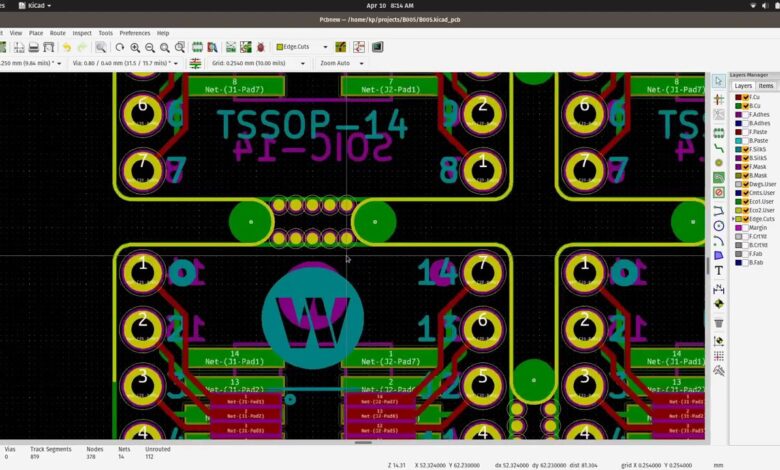This screenshot has height=470, width=780.
Task: Switch to the Layers tab
Action: [x=743, y=86]
